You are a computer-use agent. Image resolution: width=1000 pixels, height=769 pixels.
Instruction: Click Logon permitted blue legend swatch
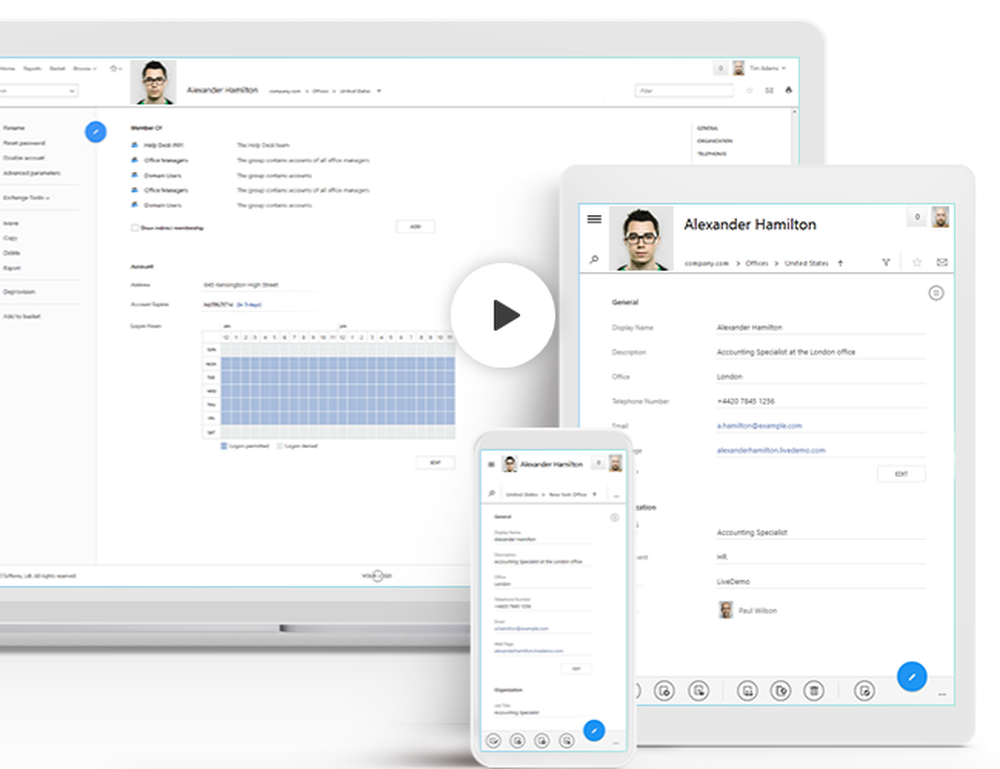(x=224, y=446)
